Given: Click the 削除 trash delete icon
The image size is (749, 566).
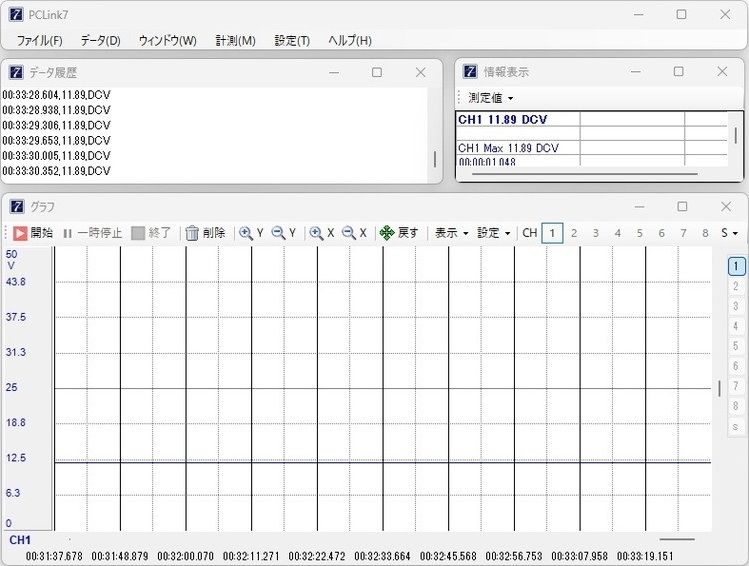Looking at the screenshot, I should pyautogui.click(x=205, y=233).
